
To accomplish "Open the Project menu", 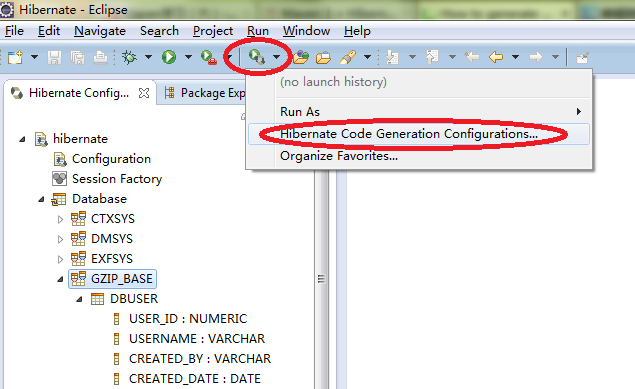I will [x=213, y=31].
